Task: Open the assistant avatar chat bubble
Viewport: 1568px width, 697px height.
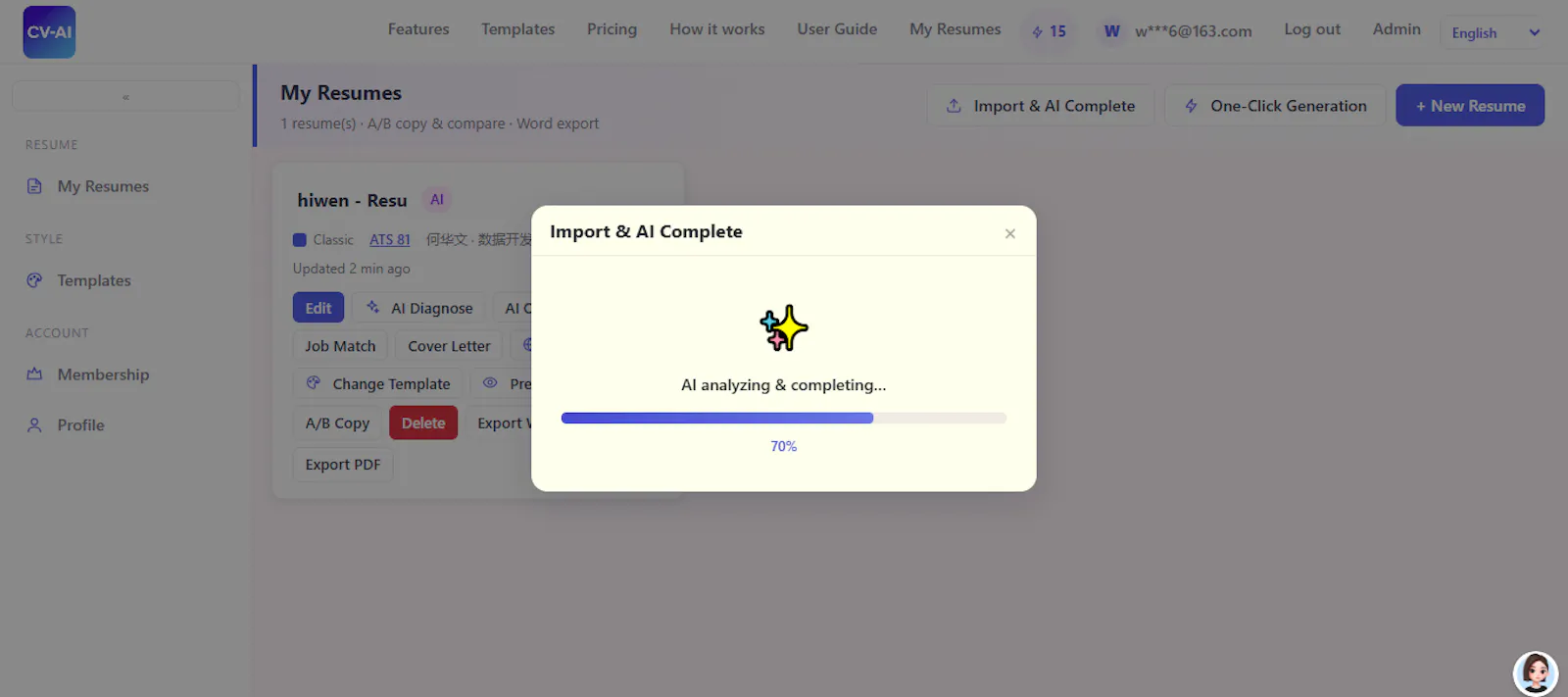Action: click(x=1536, y=672)
